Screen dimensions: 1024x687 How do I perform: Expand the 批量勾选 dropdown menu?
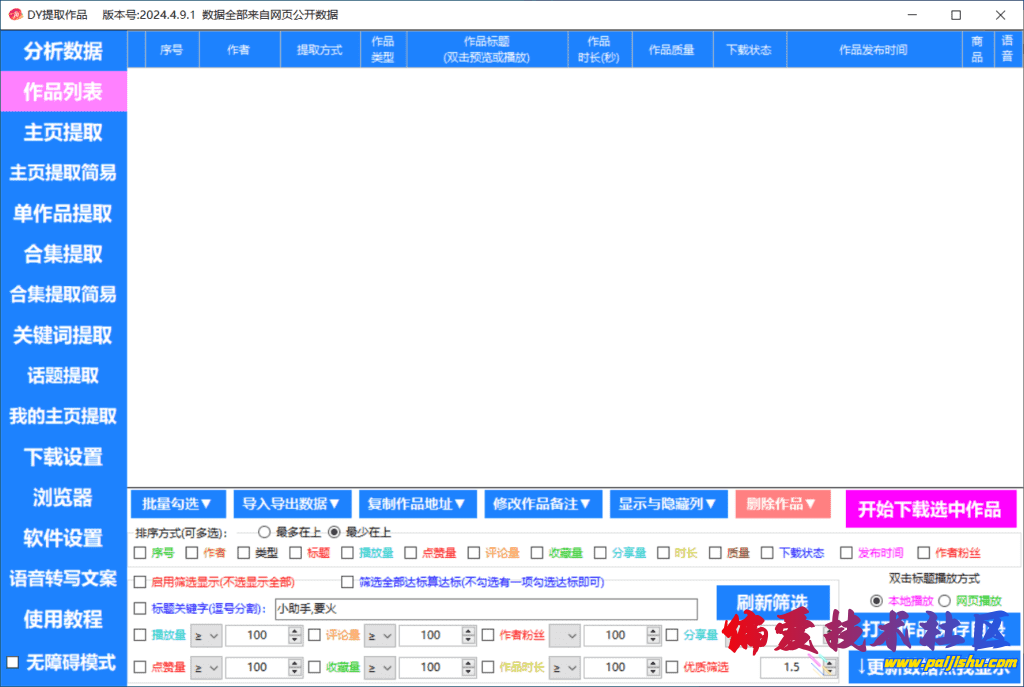pyautogui.click(x=177, y=504)
